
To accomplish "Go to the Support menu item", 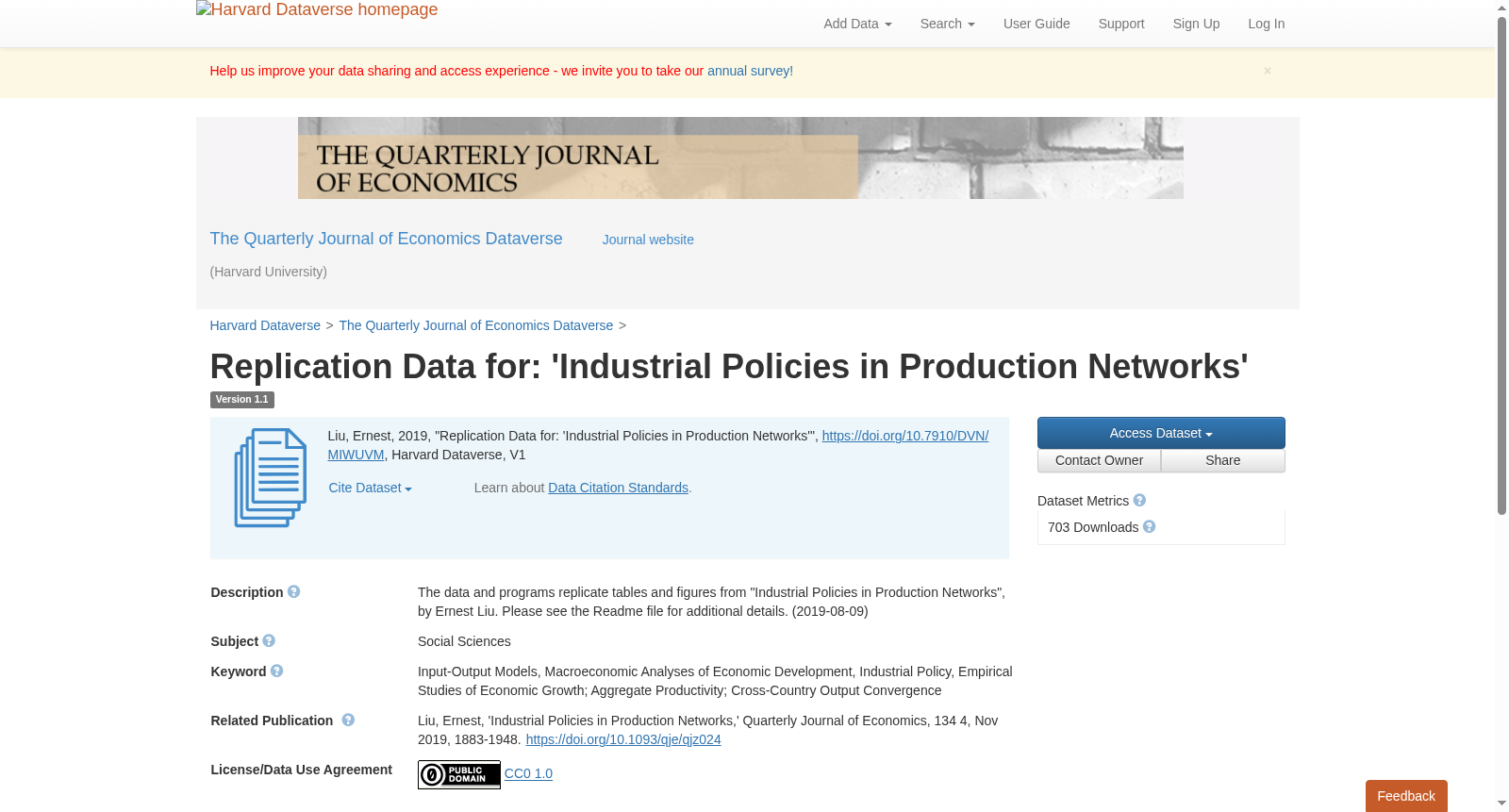I will [1121, 24].
